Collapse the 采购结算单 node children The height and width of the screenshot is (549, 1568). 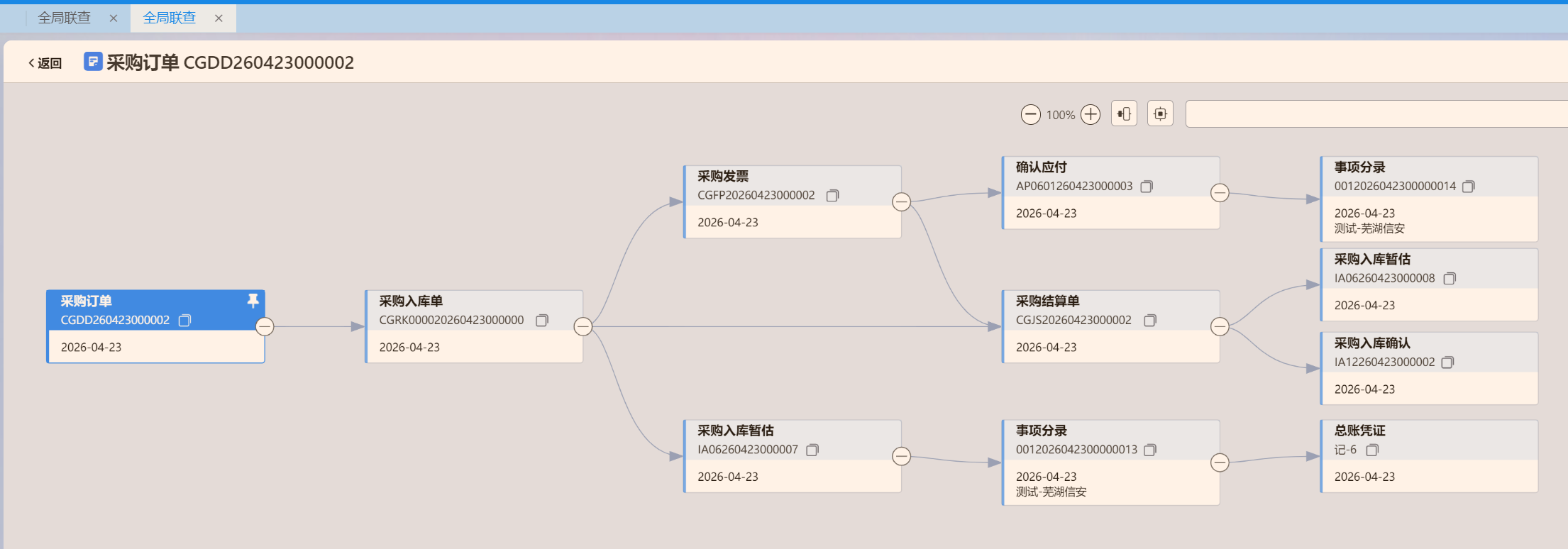click(1220, 326)
